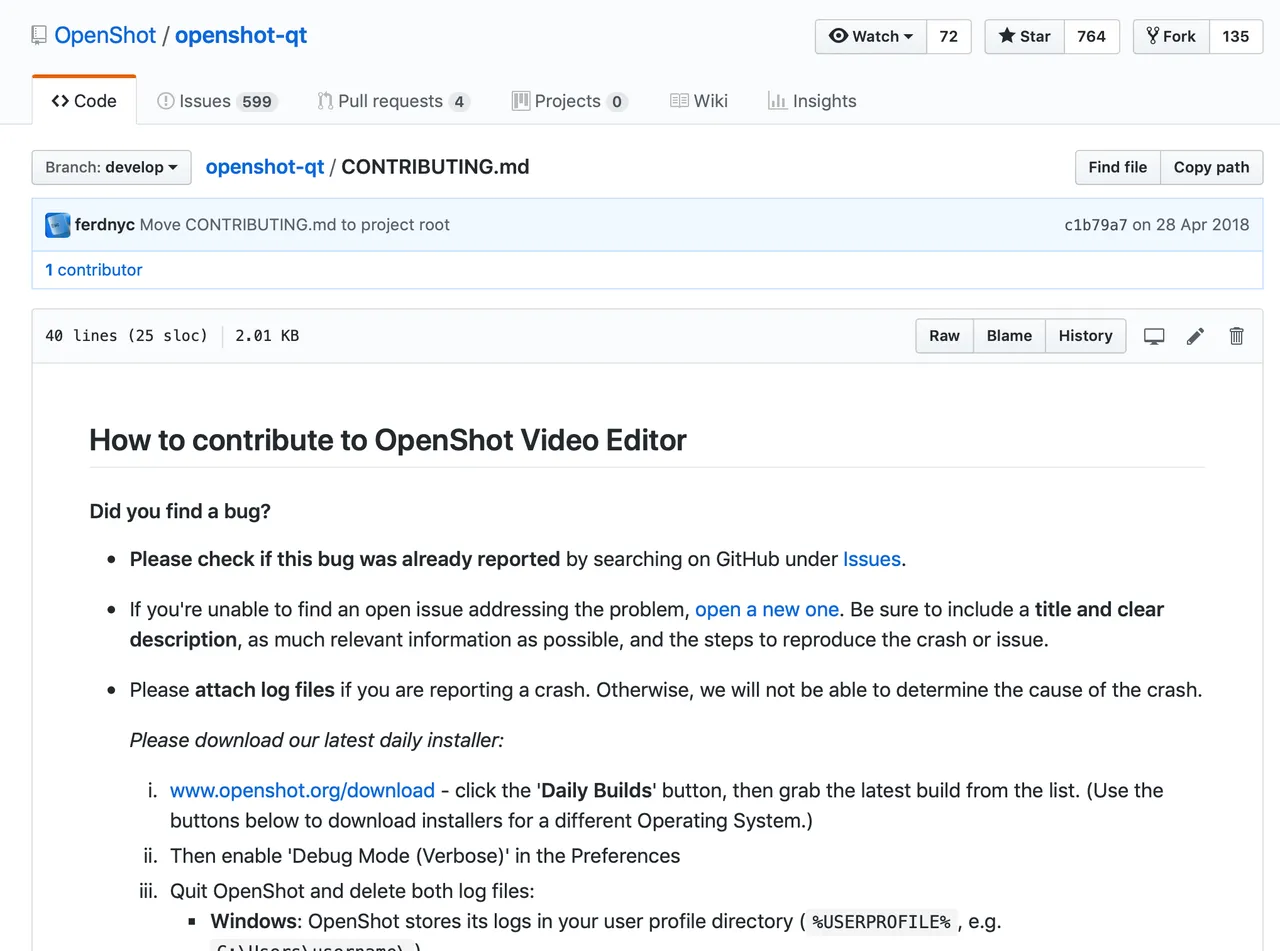Switch to the Issues tab
The image size is (1280, 951).
coord(217,101)
